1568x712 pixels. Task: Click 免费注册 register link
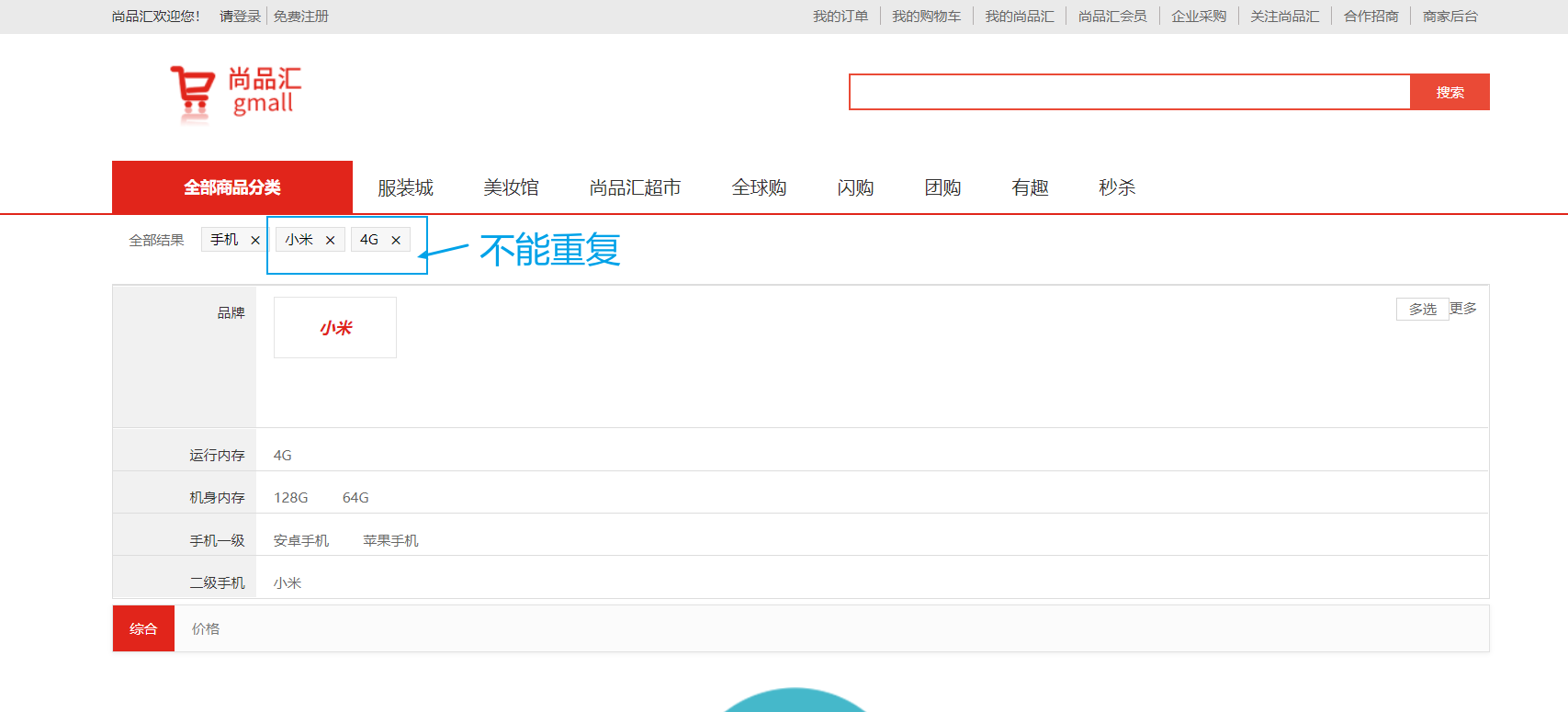[300, 17]
